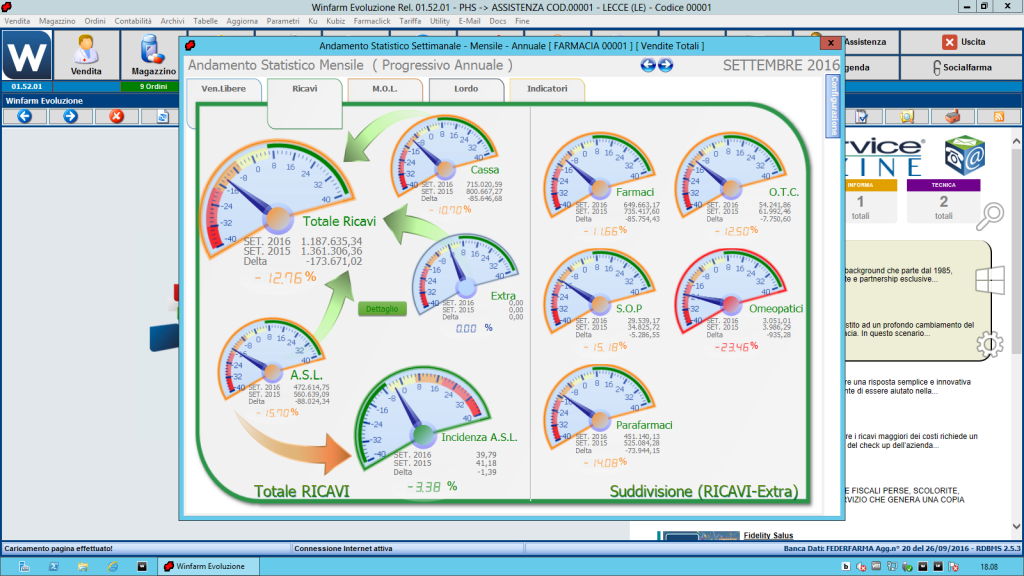Click the Omeopatici gauge
Screen dimensions: 1024x576
[730, 291]
